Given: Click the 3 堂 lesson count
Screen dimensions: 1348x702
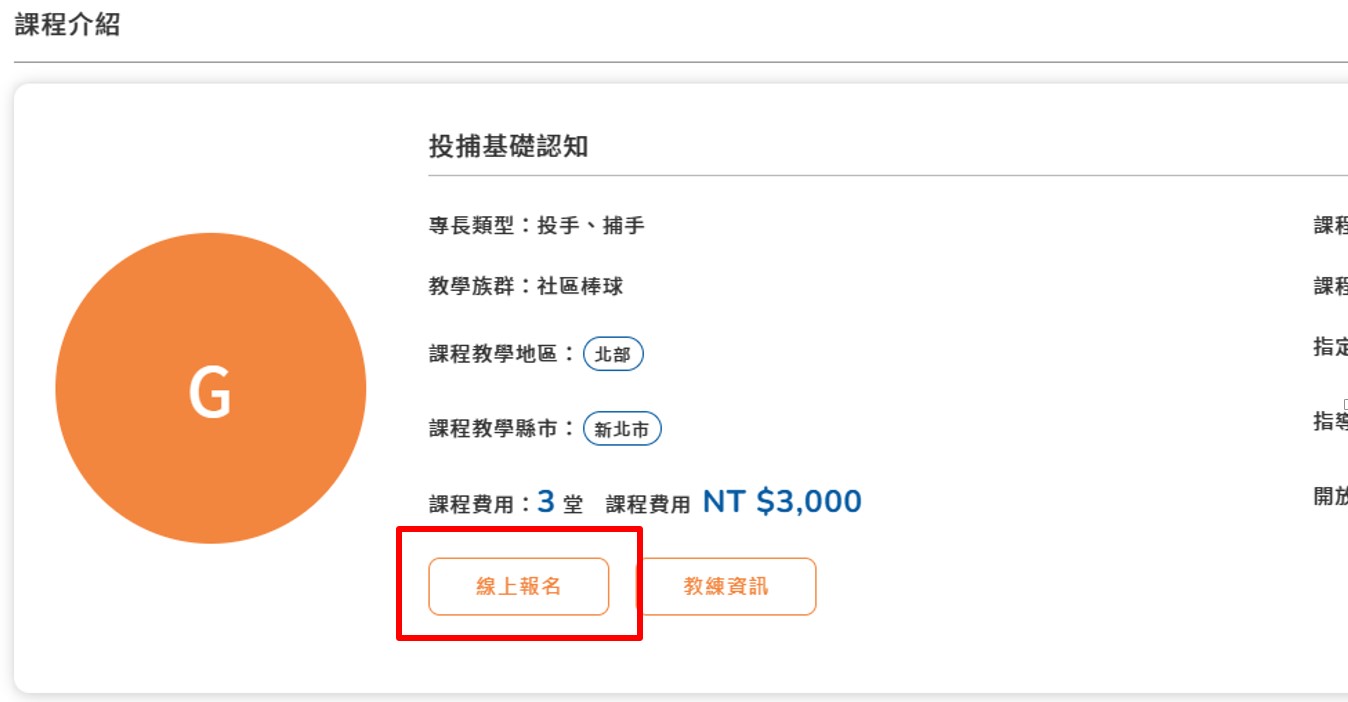Looking at the screenshot, I should tap(560, 502).
